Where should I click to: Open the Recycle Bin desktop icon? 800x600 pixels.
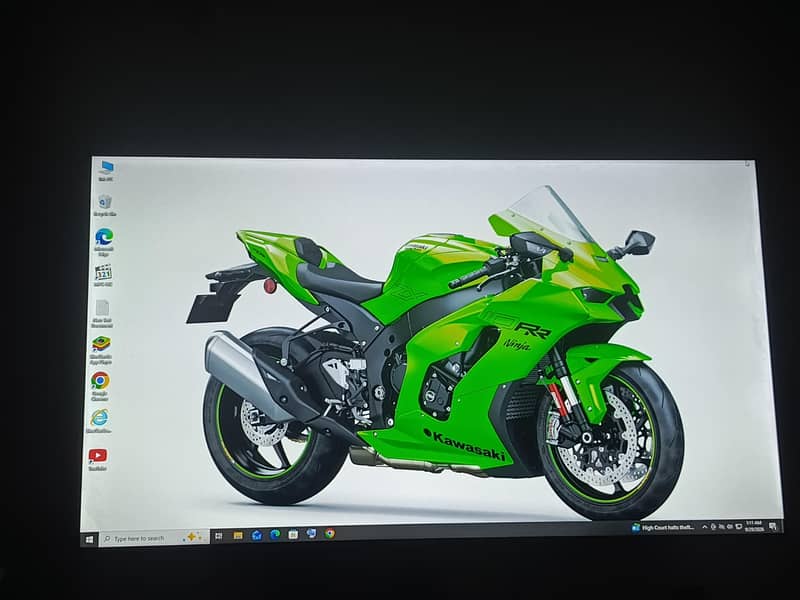pos(105,205)
